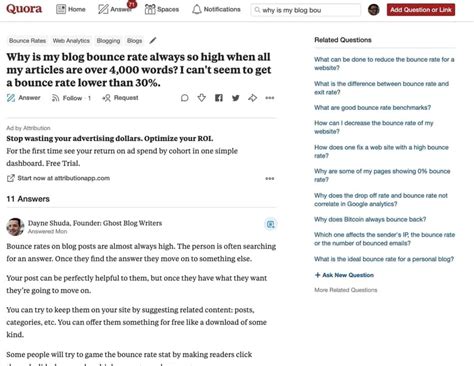Viewport: 474px width, 366px height.
Task: Open the 0% bounce rate pages question
Action: [382, 175]
